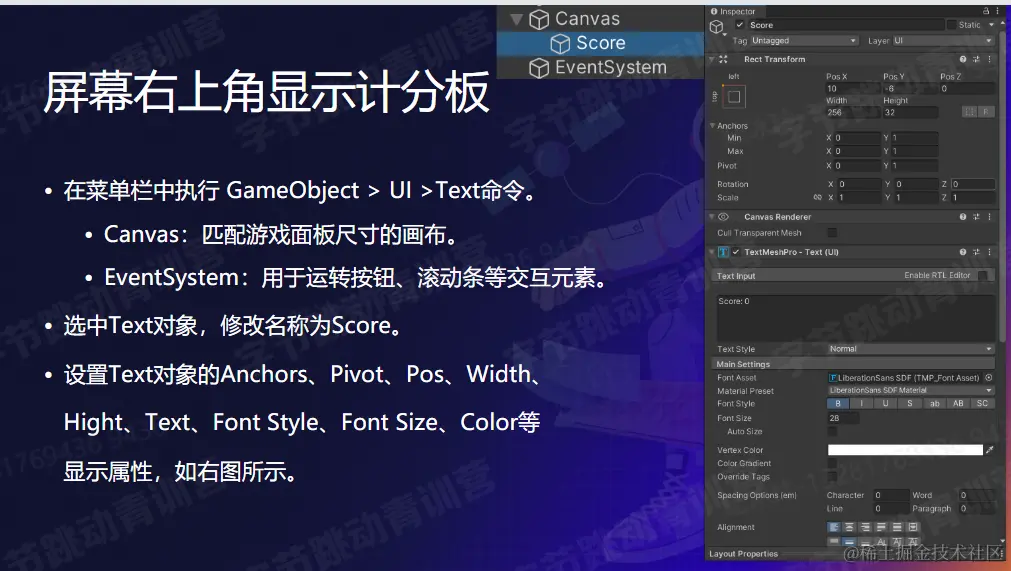Toggle Italic (I) font style

tap(861, 403)
